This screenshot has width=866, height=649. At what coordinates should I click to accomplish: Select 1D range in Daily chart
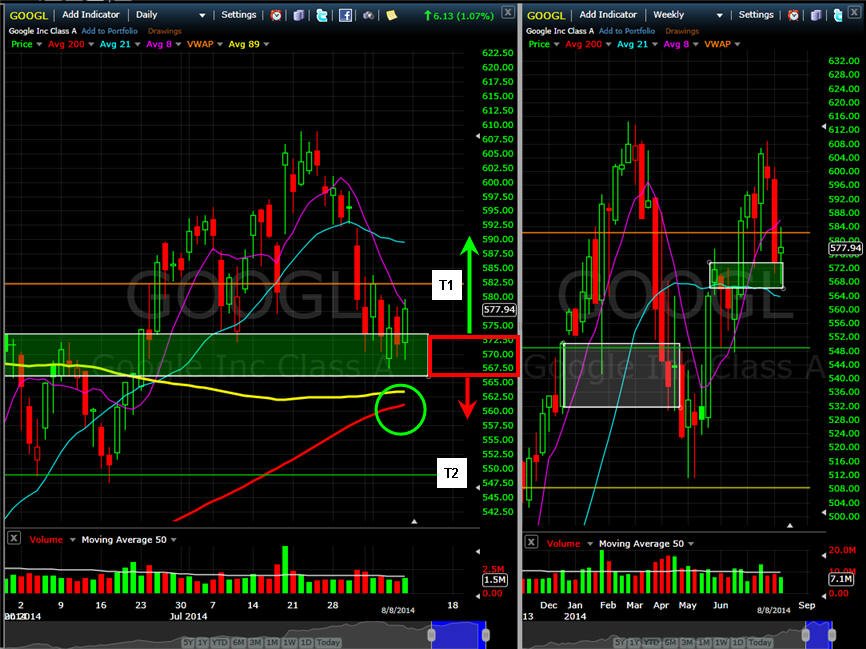(x=306, y=643)
